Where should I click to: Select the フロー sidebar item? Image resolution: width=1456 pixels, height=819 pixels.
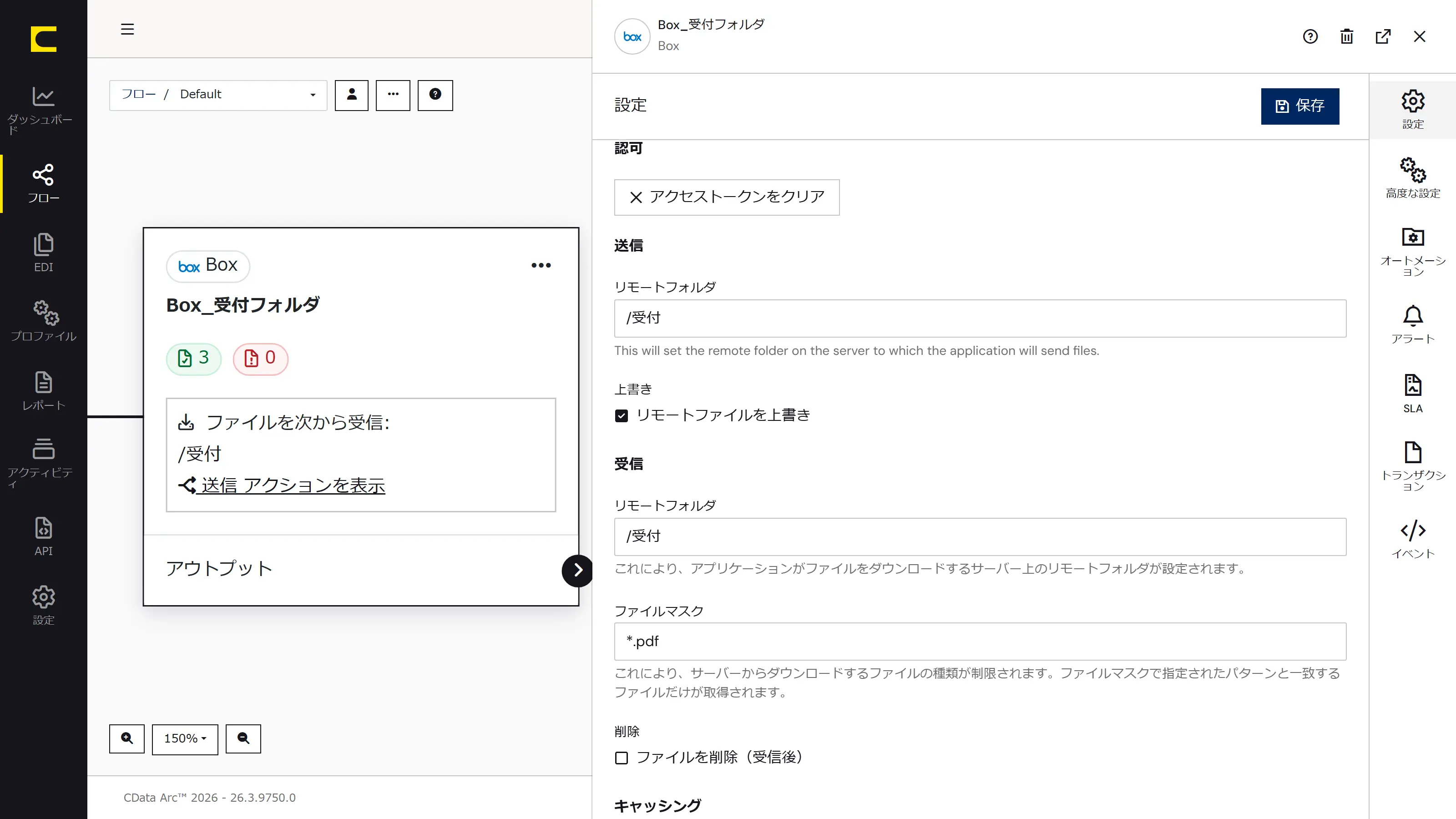click(44, 184)
